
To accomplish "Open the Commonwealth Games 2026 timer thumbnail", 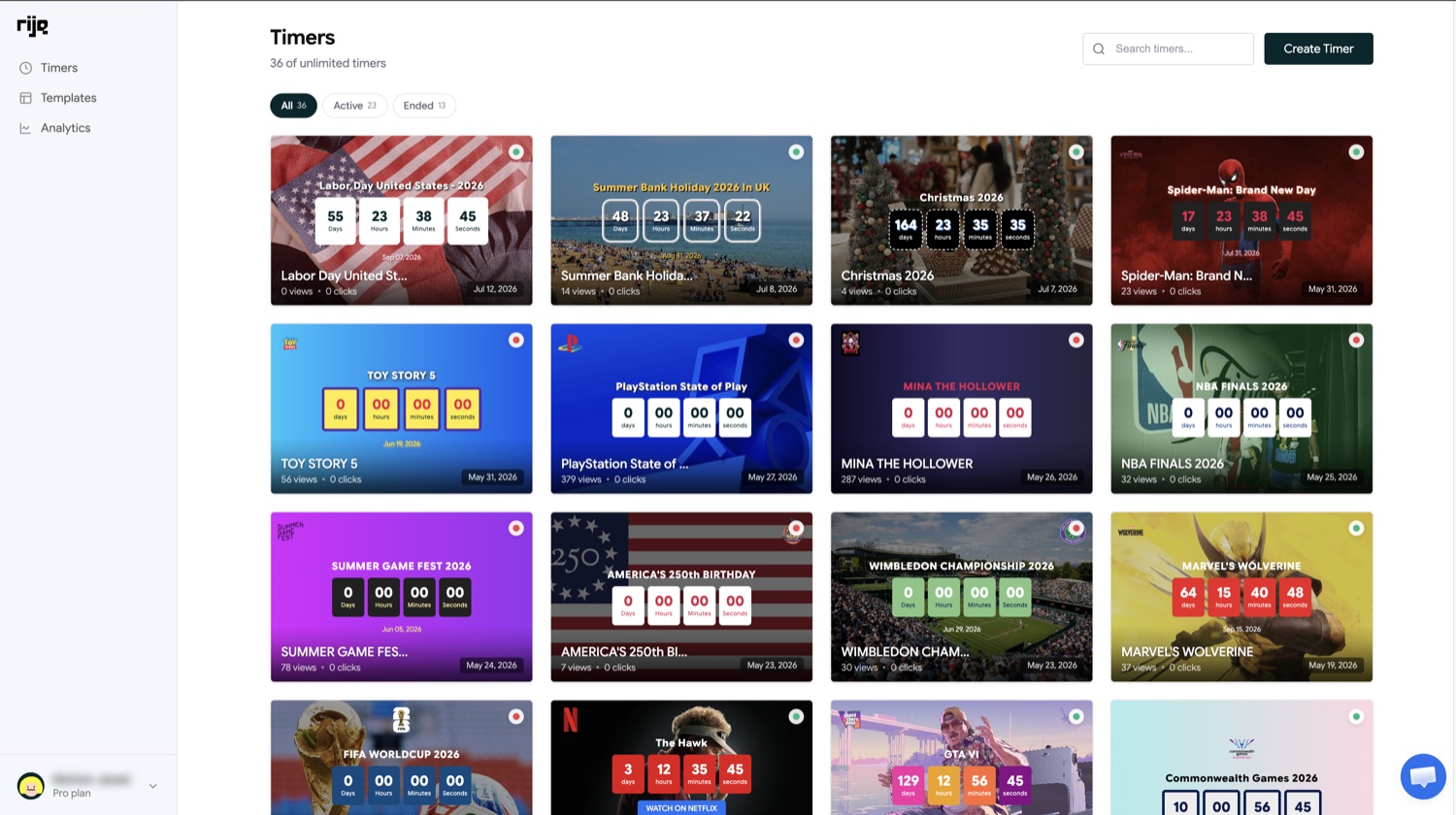I will [x=1241, y=758].
